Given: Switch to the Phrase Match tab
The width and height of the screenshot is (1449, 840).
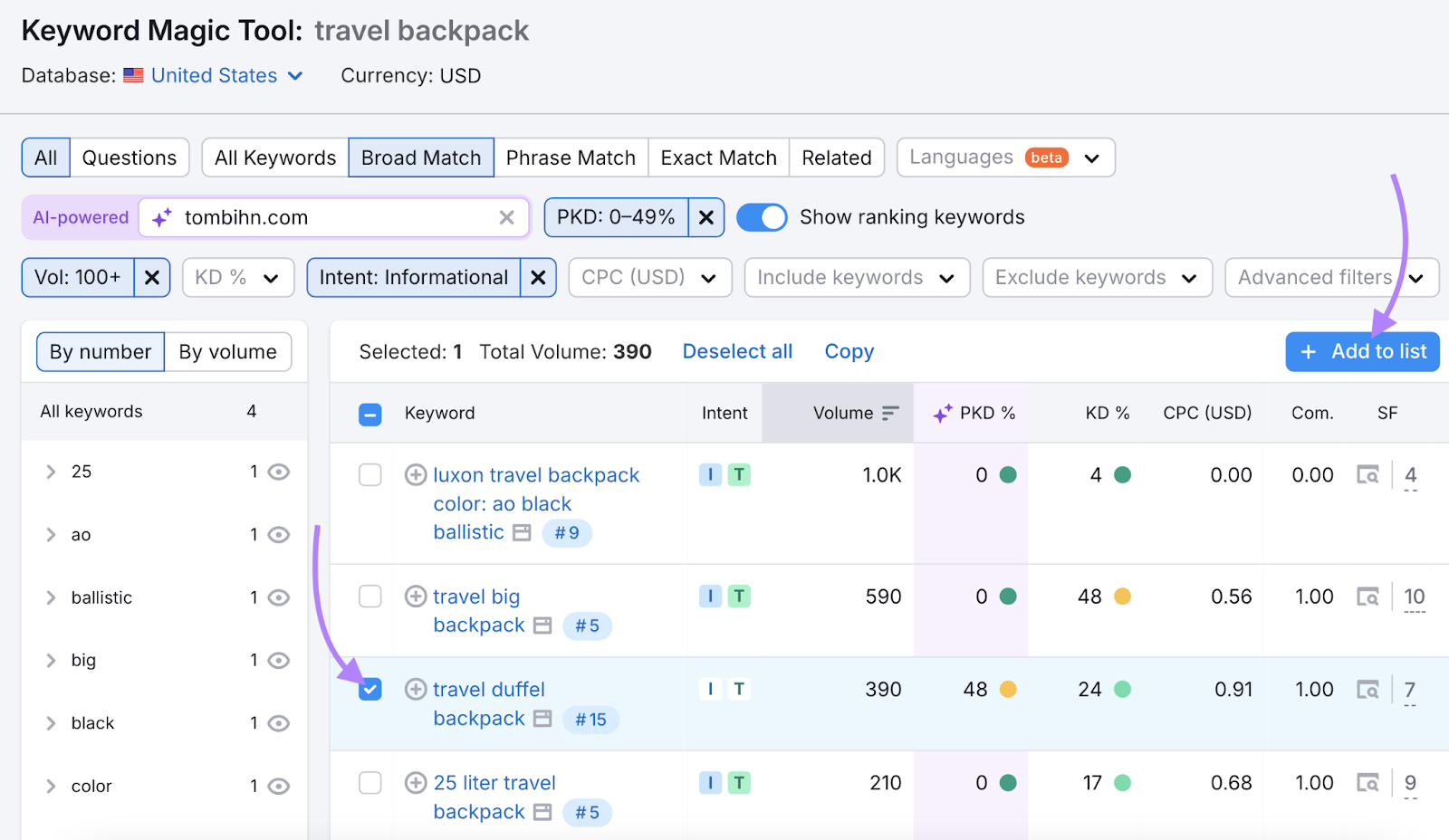Looking at the screenshot, I should [571, 157].
